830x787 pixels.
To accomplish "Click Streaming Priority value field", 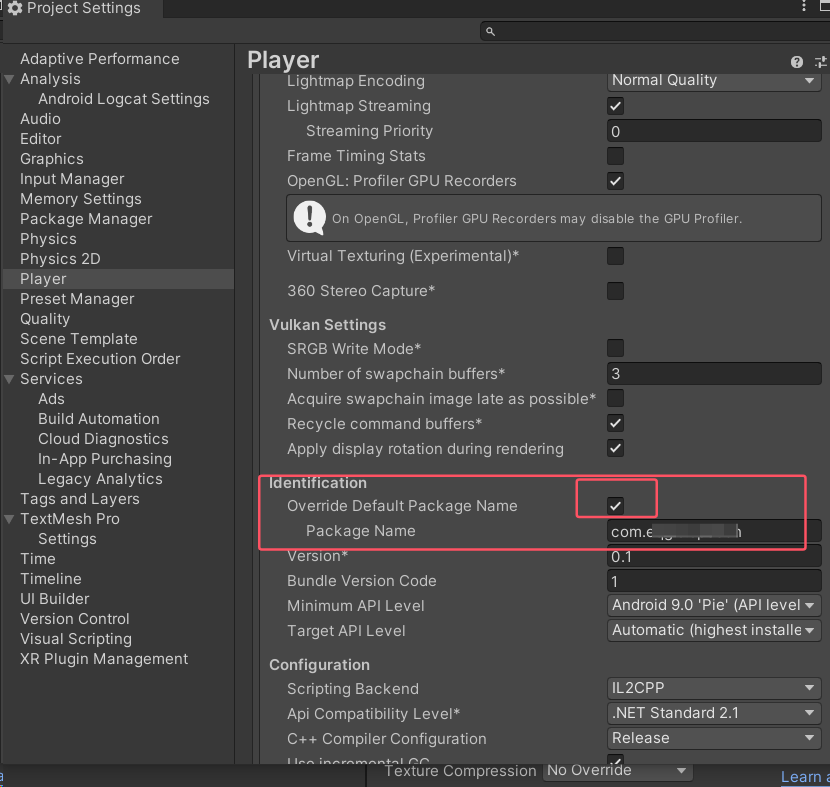I will [x=714, y=131].
